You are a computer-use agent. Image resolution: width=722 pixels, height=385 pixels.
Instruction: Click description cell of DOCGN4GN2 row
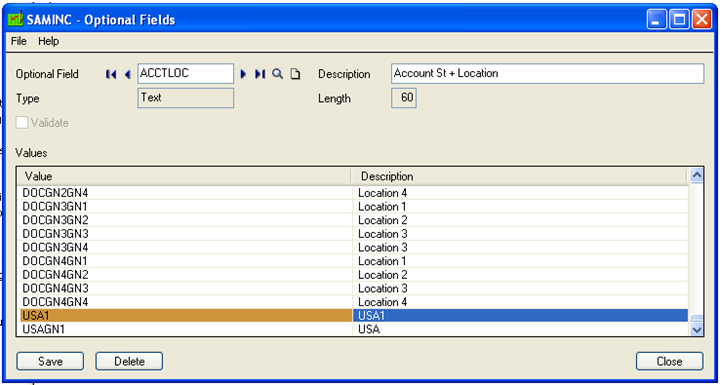click(520, 275)
